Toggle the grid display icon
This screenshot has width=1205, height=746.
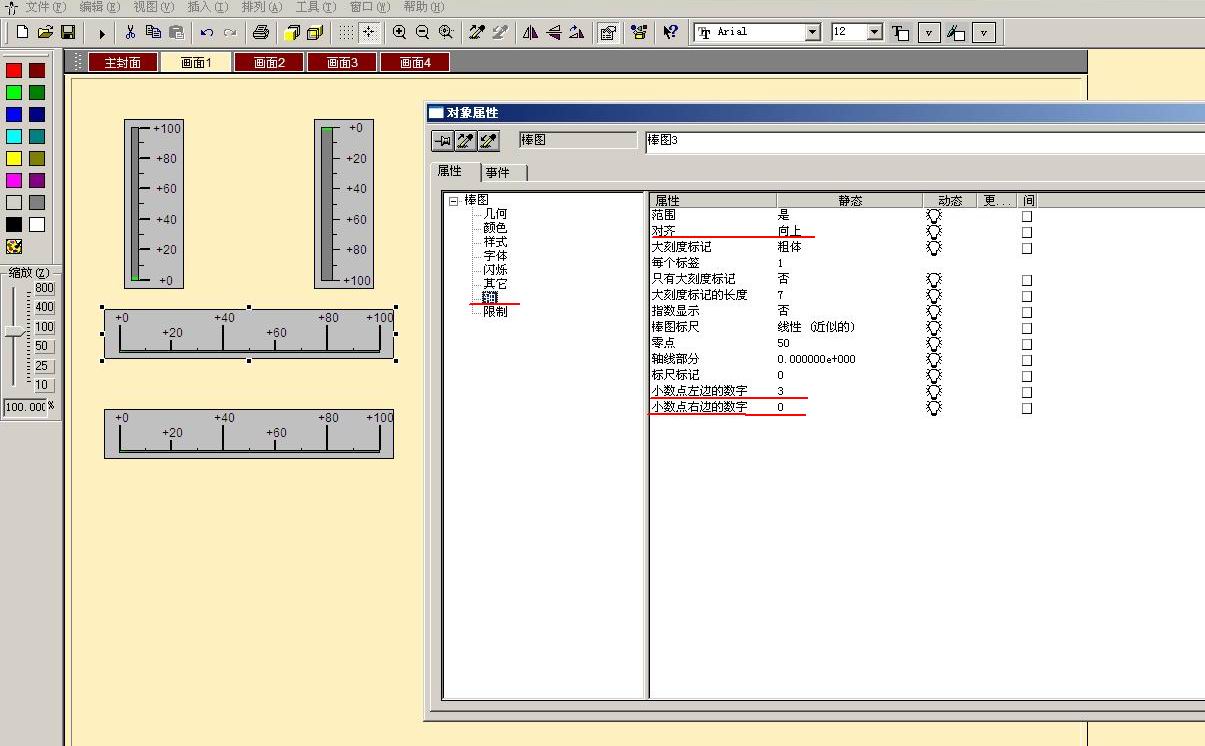pyautogui.click(x=346, y=33)
